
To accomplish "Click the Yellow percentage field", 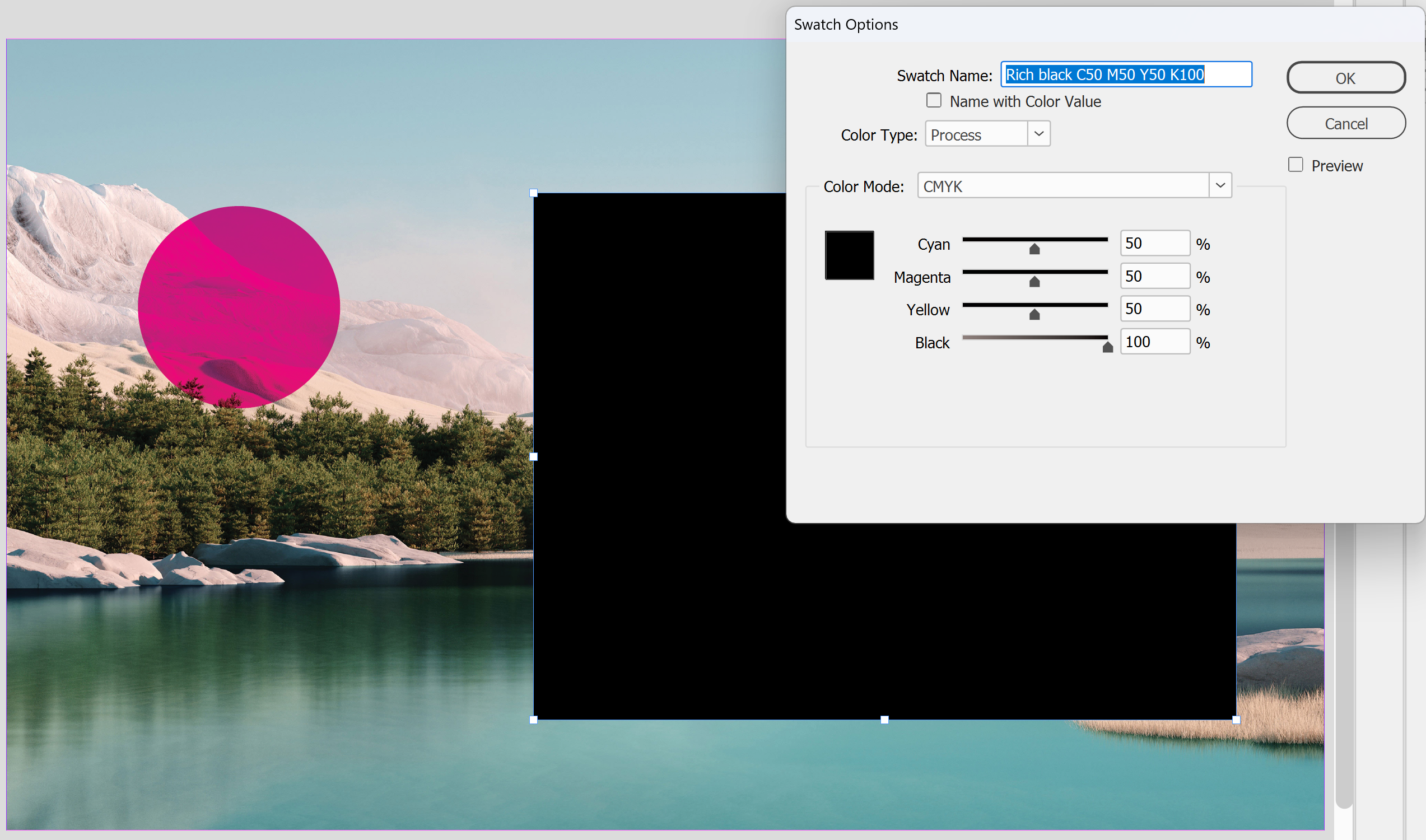I will coord(1154,309).
